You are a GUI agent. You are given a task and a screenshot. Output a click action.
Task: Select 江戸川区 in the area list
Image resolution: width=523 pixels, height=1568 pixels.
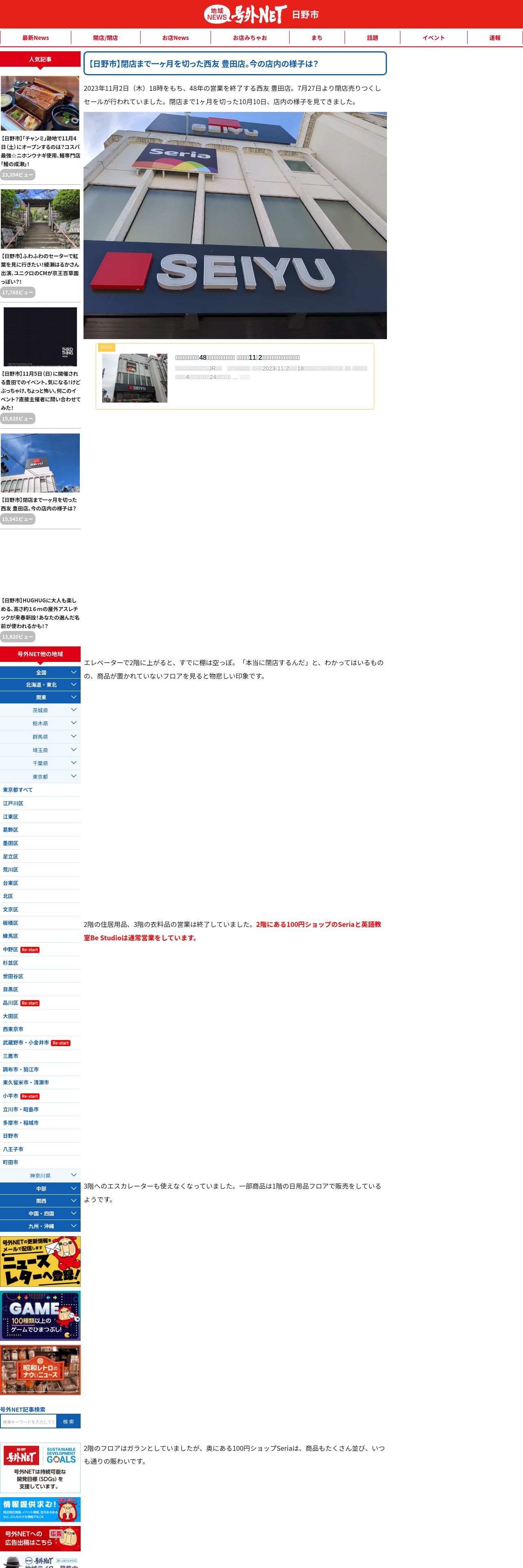click(x=40, y=804)
